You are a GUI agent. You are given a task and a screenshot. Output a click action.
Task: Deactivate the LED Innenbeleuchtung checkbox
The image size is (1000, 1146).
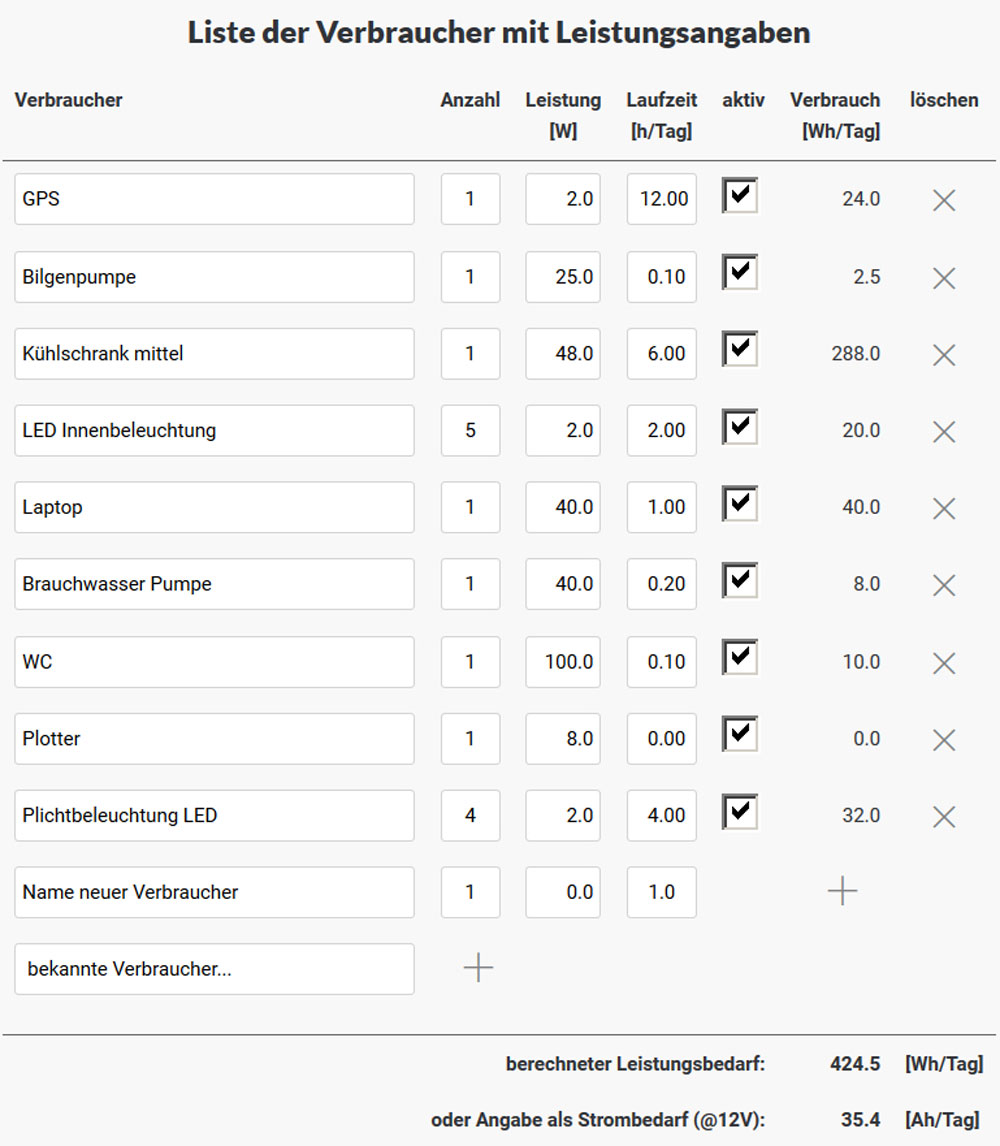click(740, 427)
